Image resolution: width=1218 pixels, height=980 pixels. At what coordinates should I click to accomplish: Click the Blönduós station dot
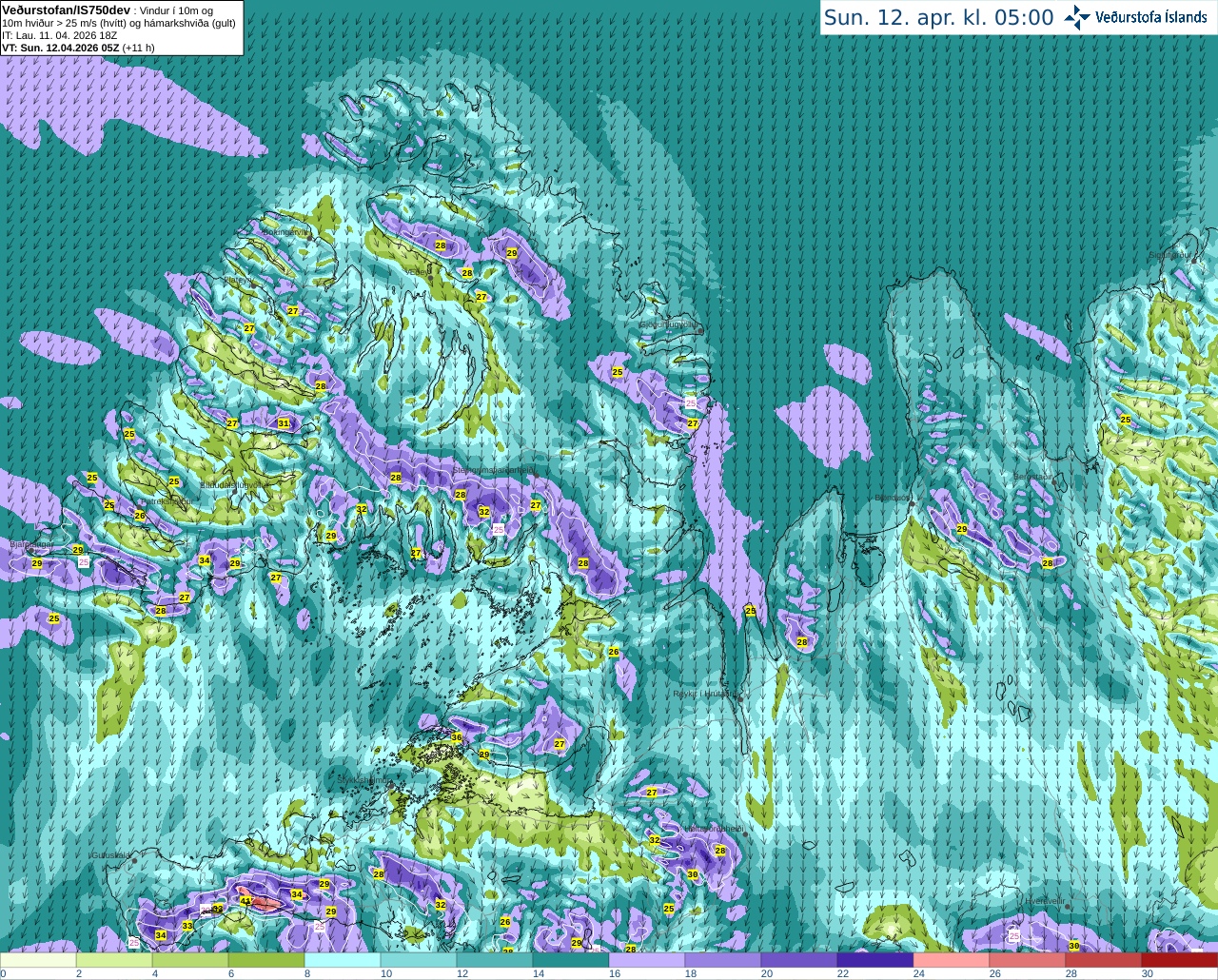(912, 503)
